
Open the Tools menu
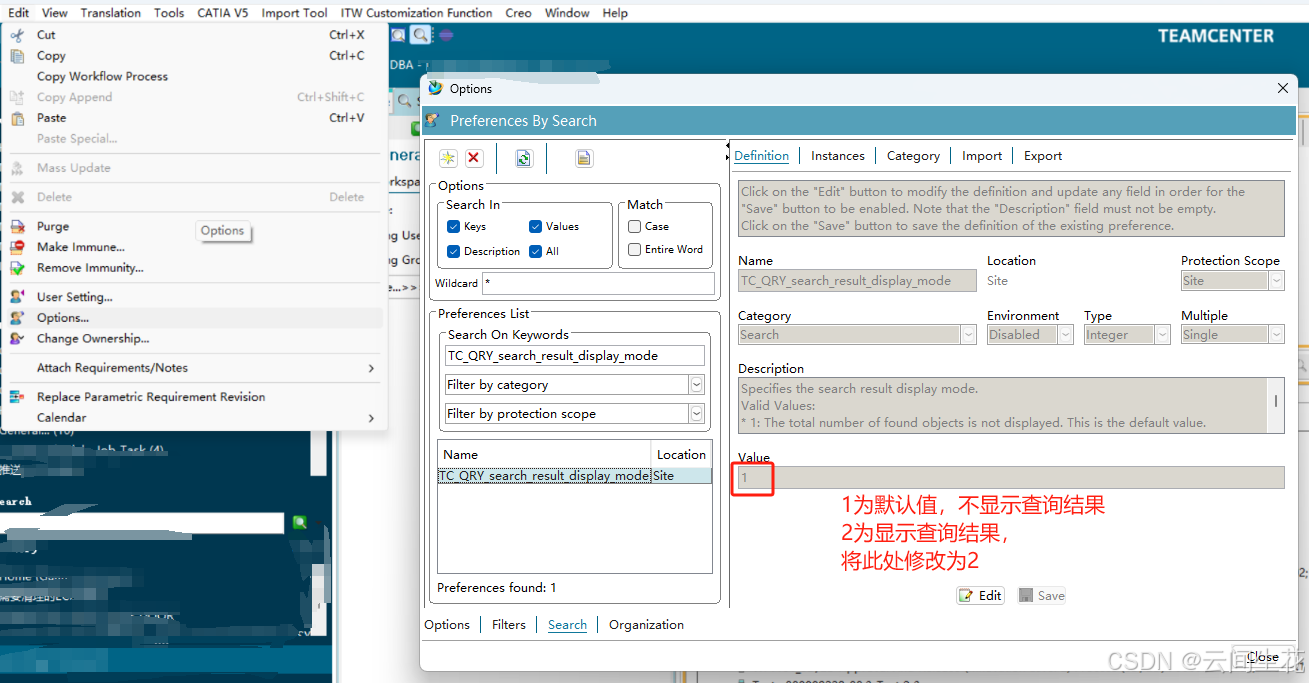coord(169,13)
